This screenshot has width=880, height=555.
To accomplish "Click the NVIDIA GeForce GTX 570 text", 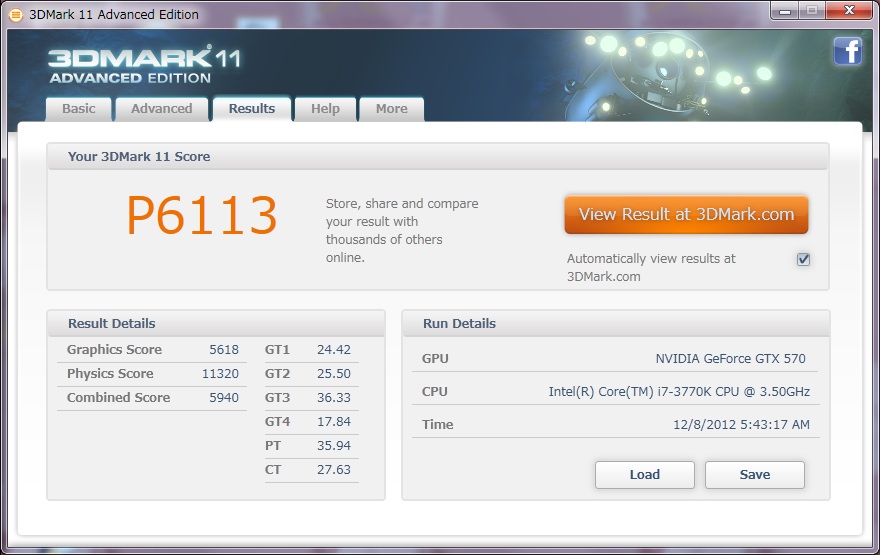I will [730, 359].
